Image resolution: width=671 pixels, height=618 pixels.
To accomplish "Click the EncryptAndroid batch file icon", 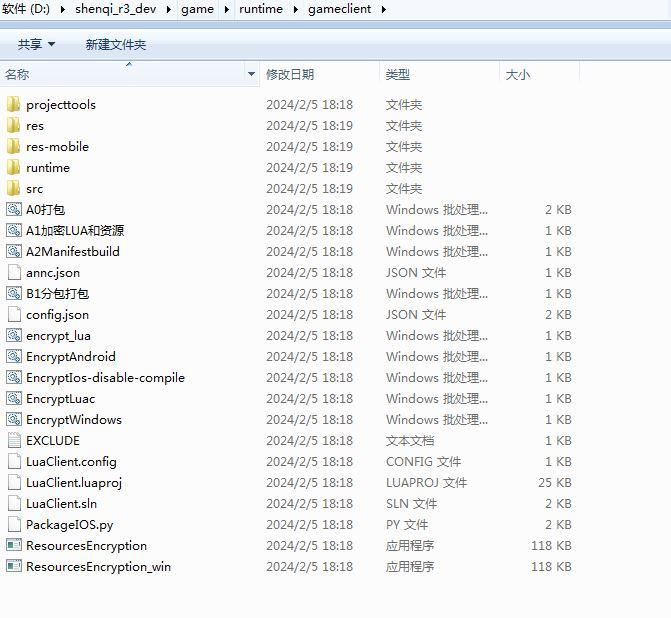I will [13, 356].
